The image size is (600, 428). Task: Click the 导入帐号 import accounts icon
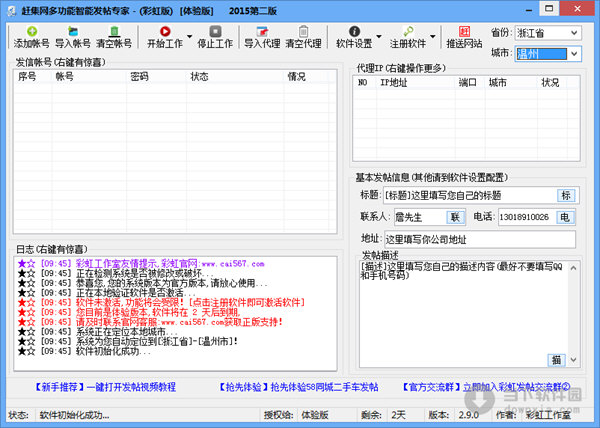(73, 32)
